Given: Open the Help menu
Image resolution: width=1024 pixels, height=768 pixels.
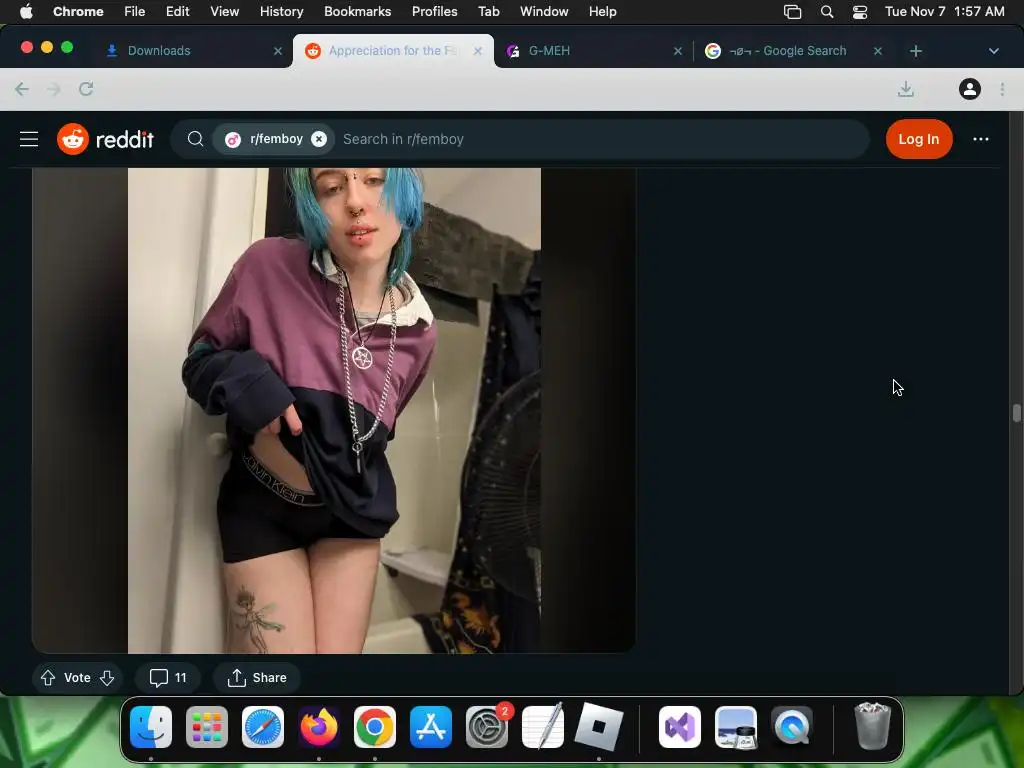Looking at the screenshot, I should pyautogui.click(x=602, y=11).
